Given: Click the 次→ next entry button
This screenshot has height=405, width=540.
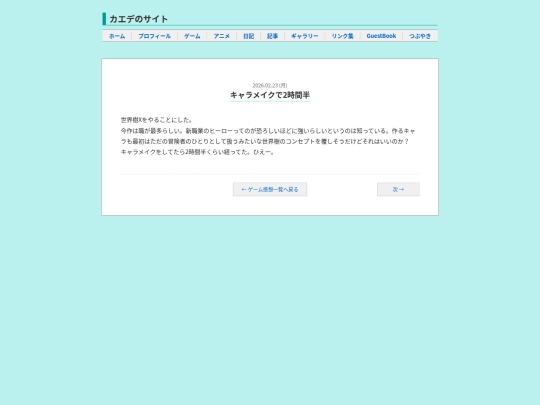Looking at the screenshot, I should tap(398, 189).
